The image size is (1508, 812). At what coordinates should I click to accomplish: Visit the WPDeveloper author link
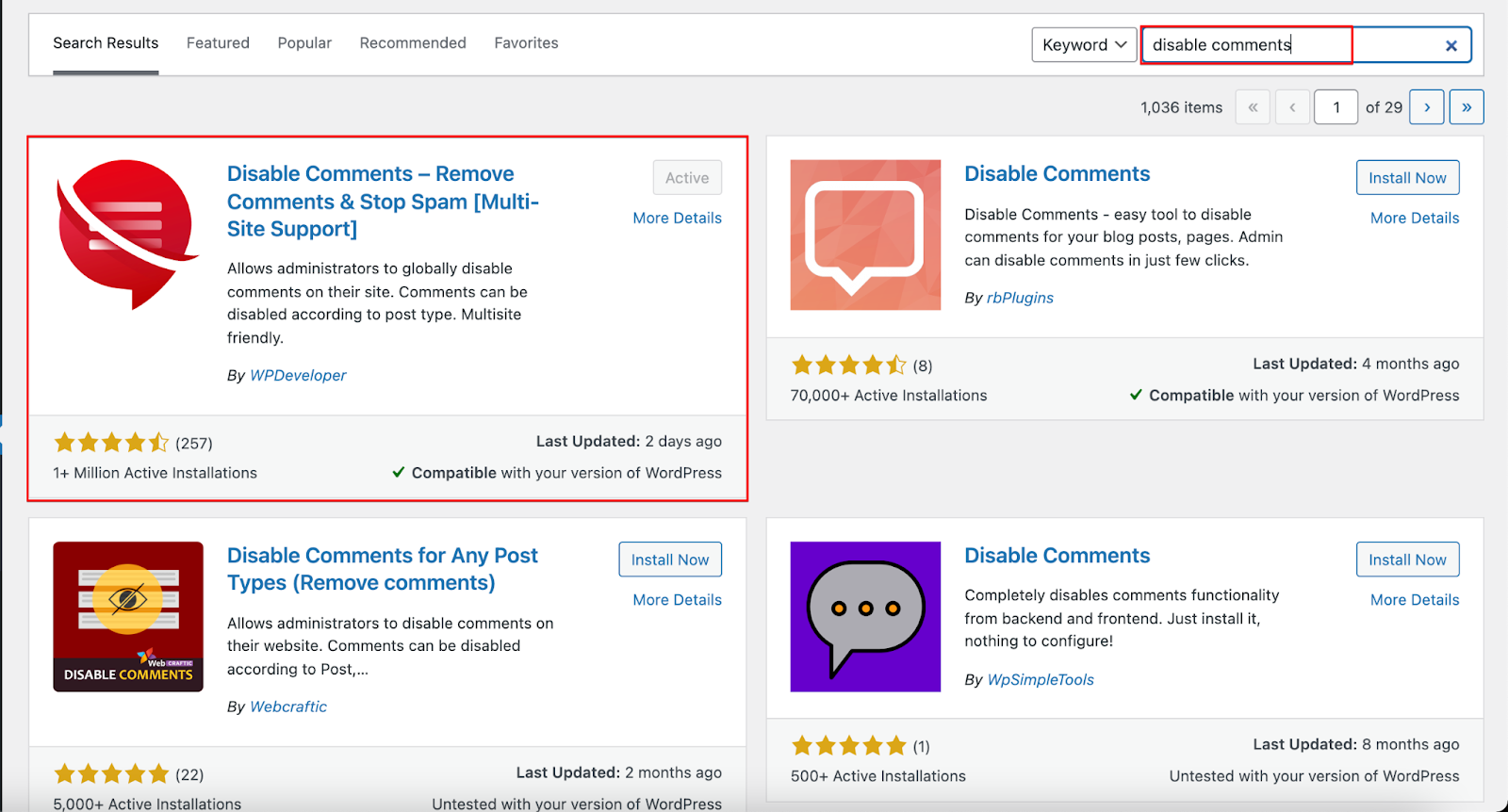coord(298,375)
